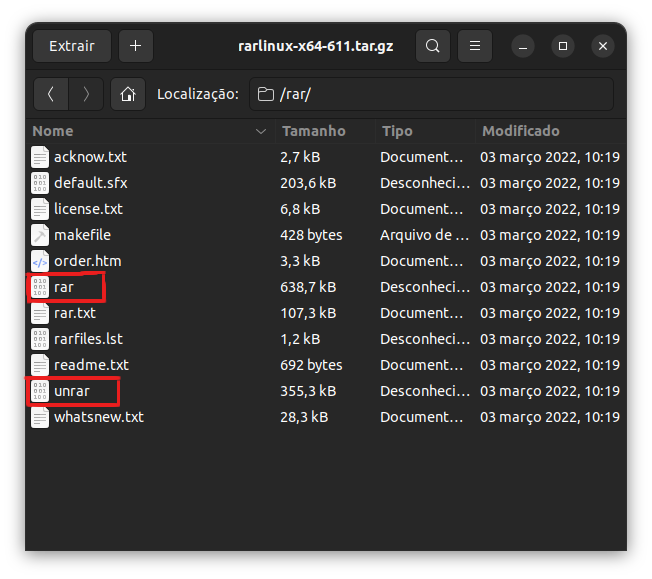Click the makefile name

[82, 235]
